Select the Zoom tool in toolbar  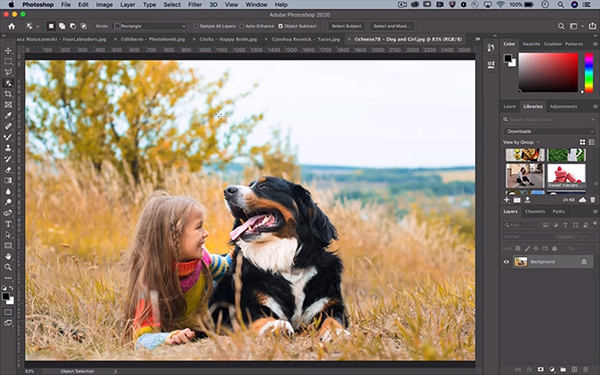point(8,267)
